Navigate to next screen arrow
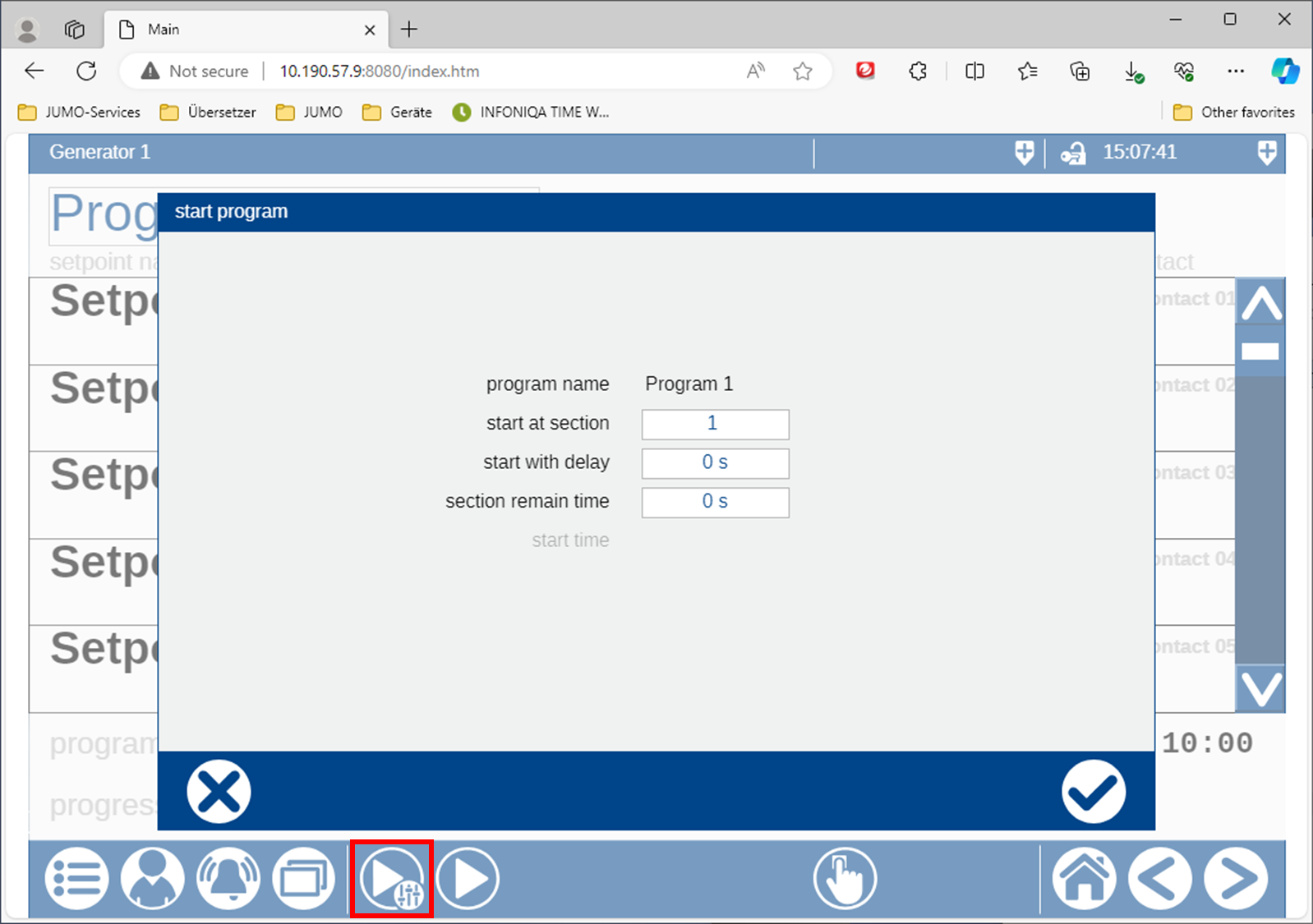This screenshot has height=924, width=1313. tap(1235, 879)
